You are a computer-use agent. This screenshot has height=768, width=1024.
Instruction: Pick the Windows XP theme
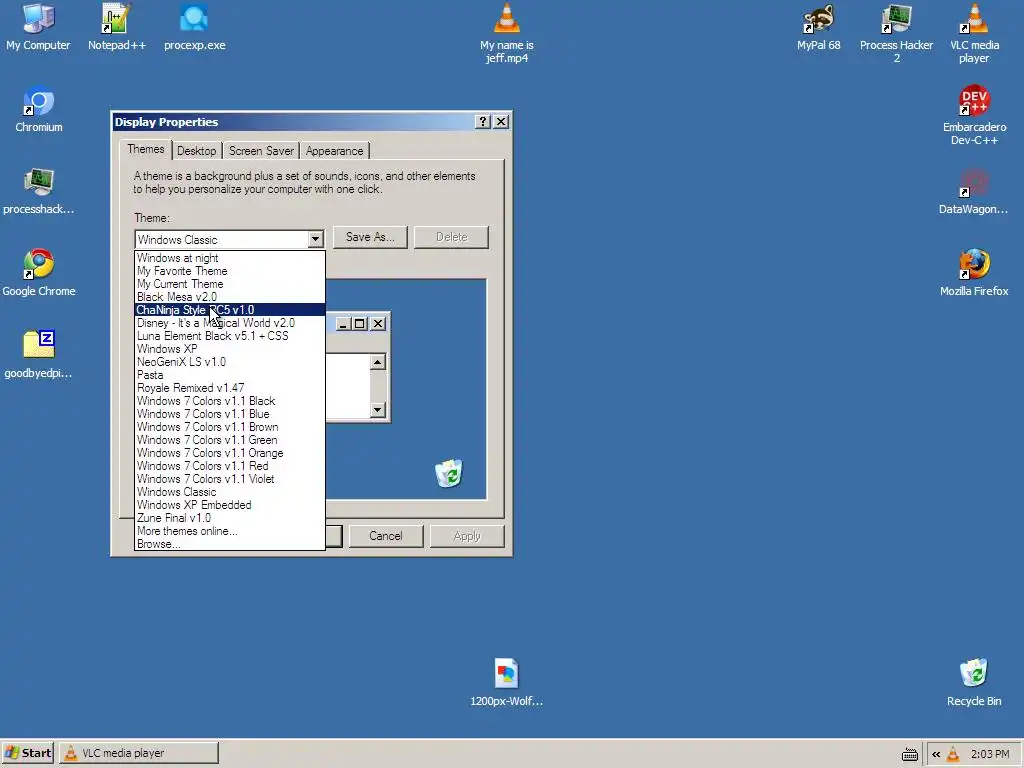(230, 349)
